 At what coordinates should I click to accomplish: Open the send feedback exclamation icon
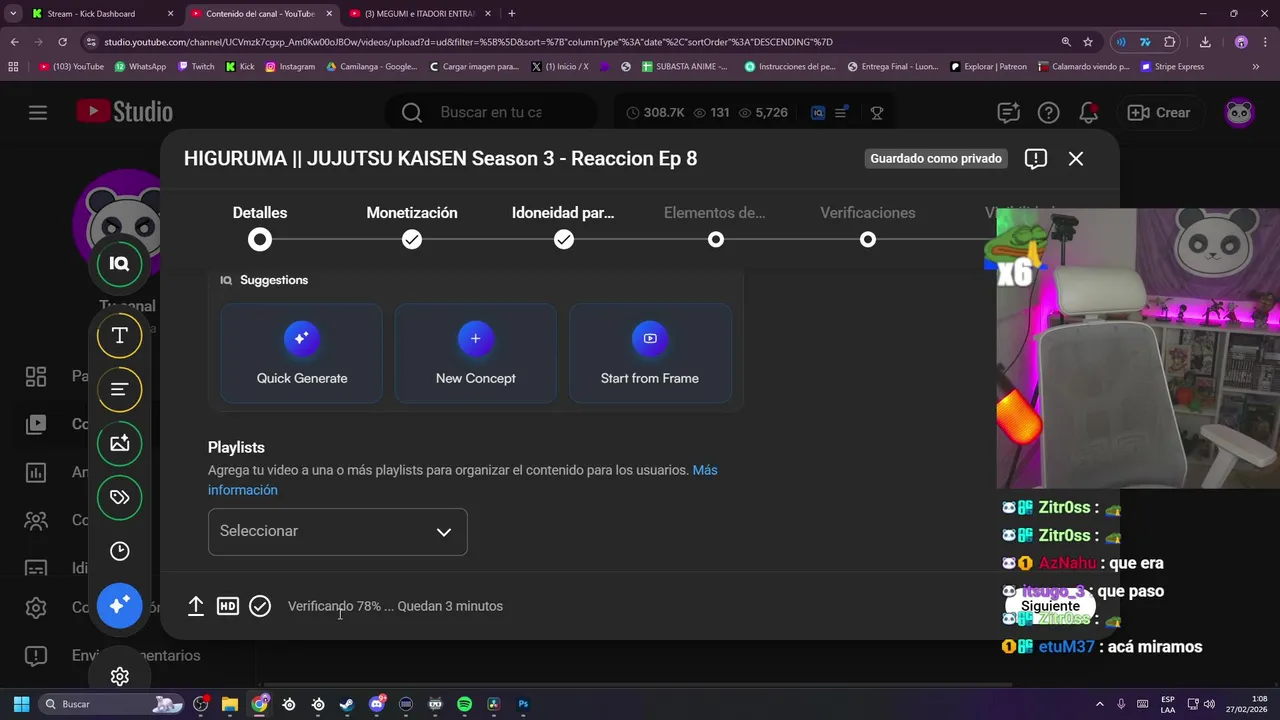click(x=1036, y=158)
